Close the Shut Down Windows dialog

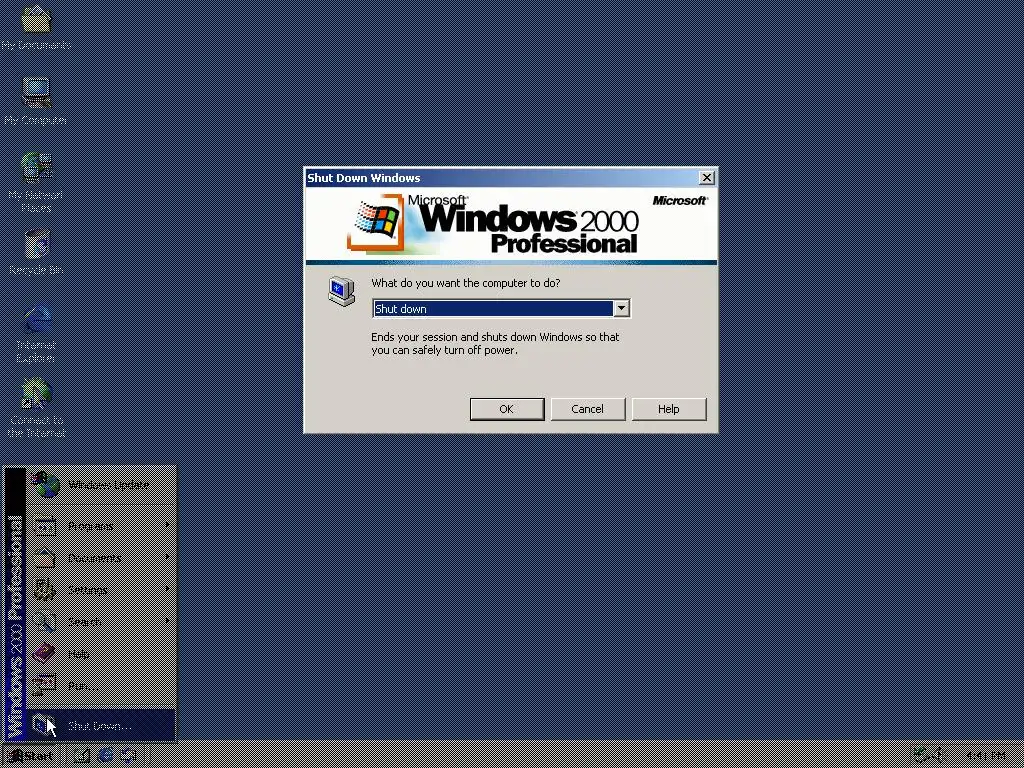point(707,178)
